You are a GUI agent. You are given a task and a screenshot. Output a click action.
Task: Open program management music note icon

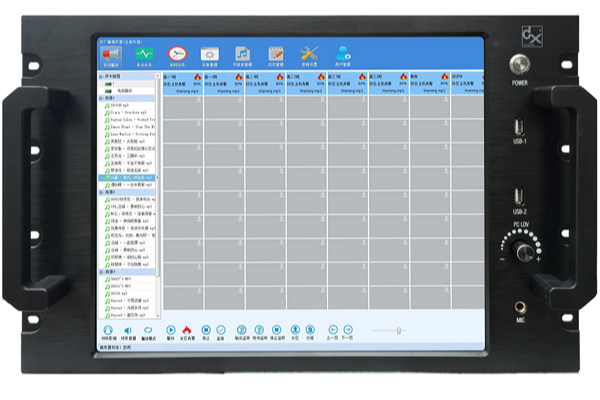243,52
